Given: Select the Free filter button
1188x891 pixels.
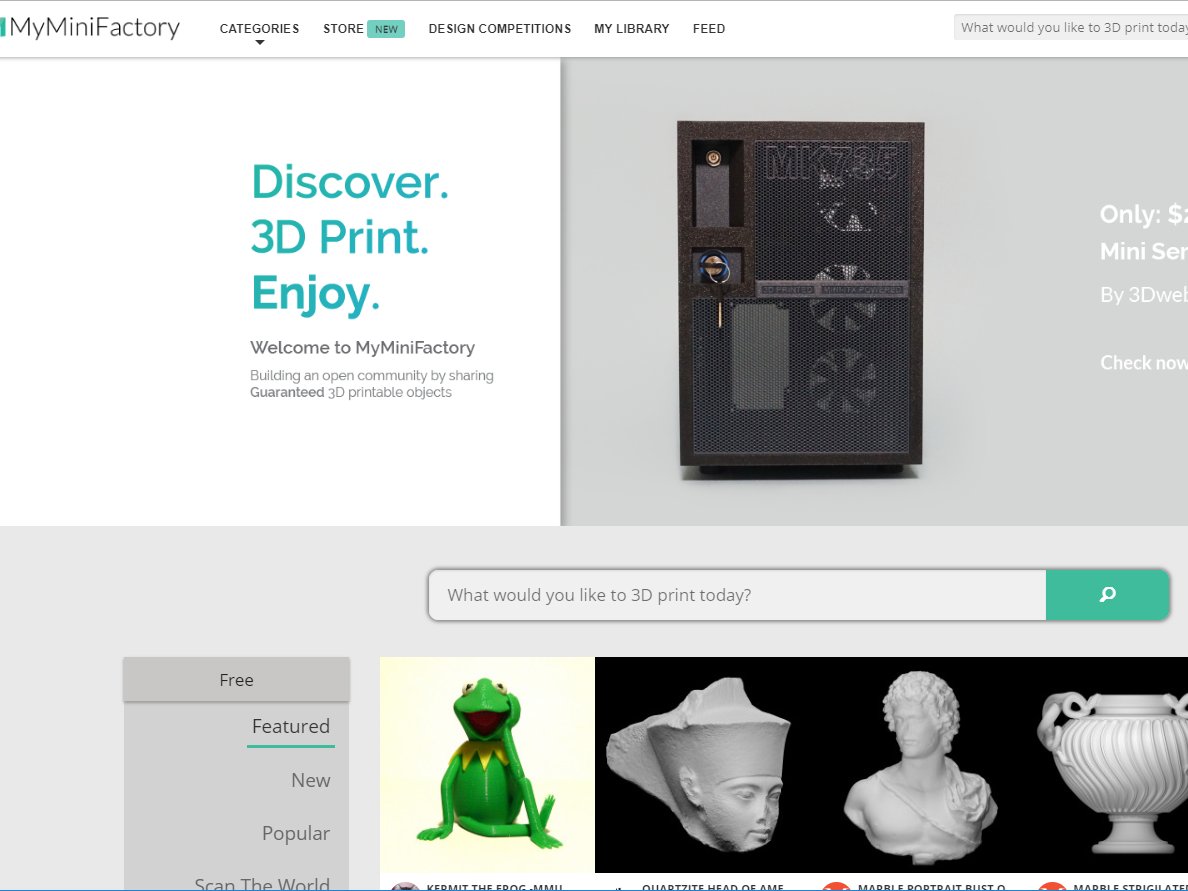Looking at the screenshot, I should pos(236,680).
